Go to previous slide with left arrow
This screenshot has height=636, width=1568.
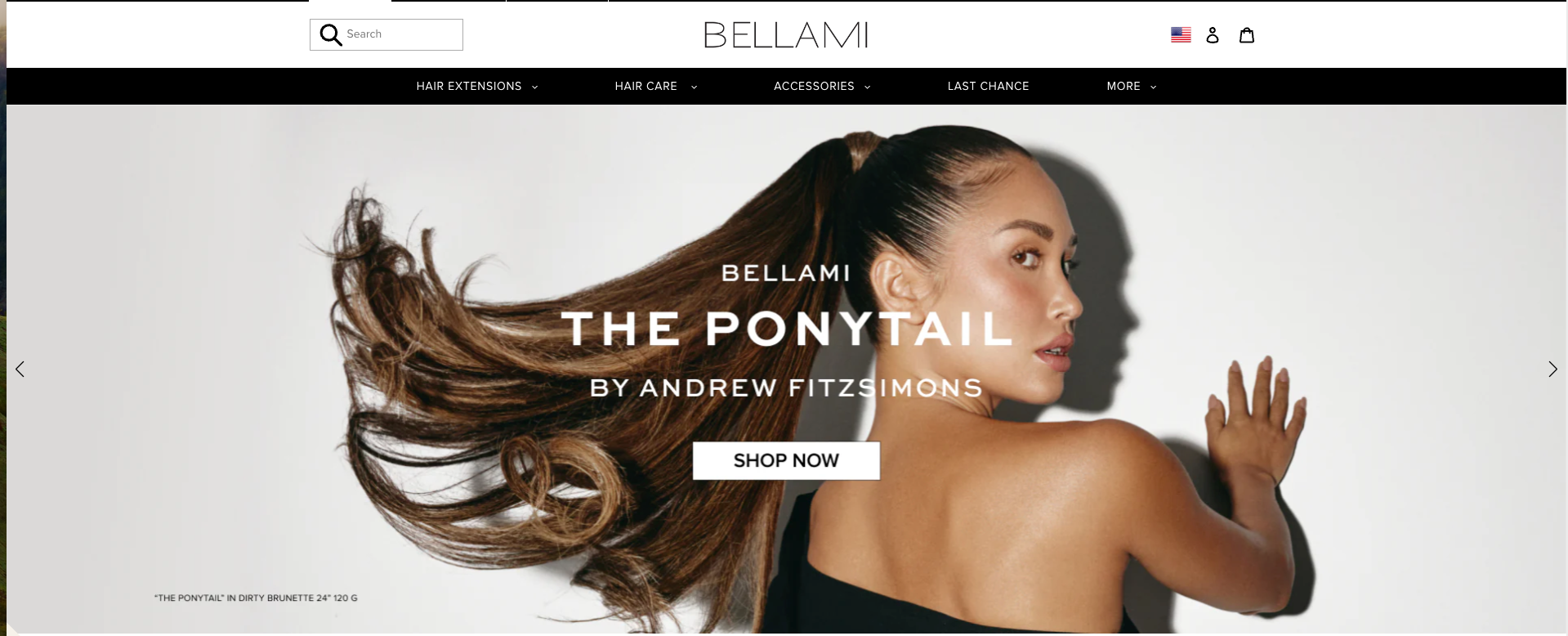coord(20,369)
